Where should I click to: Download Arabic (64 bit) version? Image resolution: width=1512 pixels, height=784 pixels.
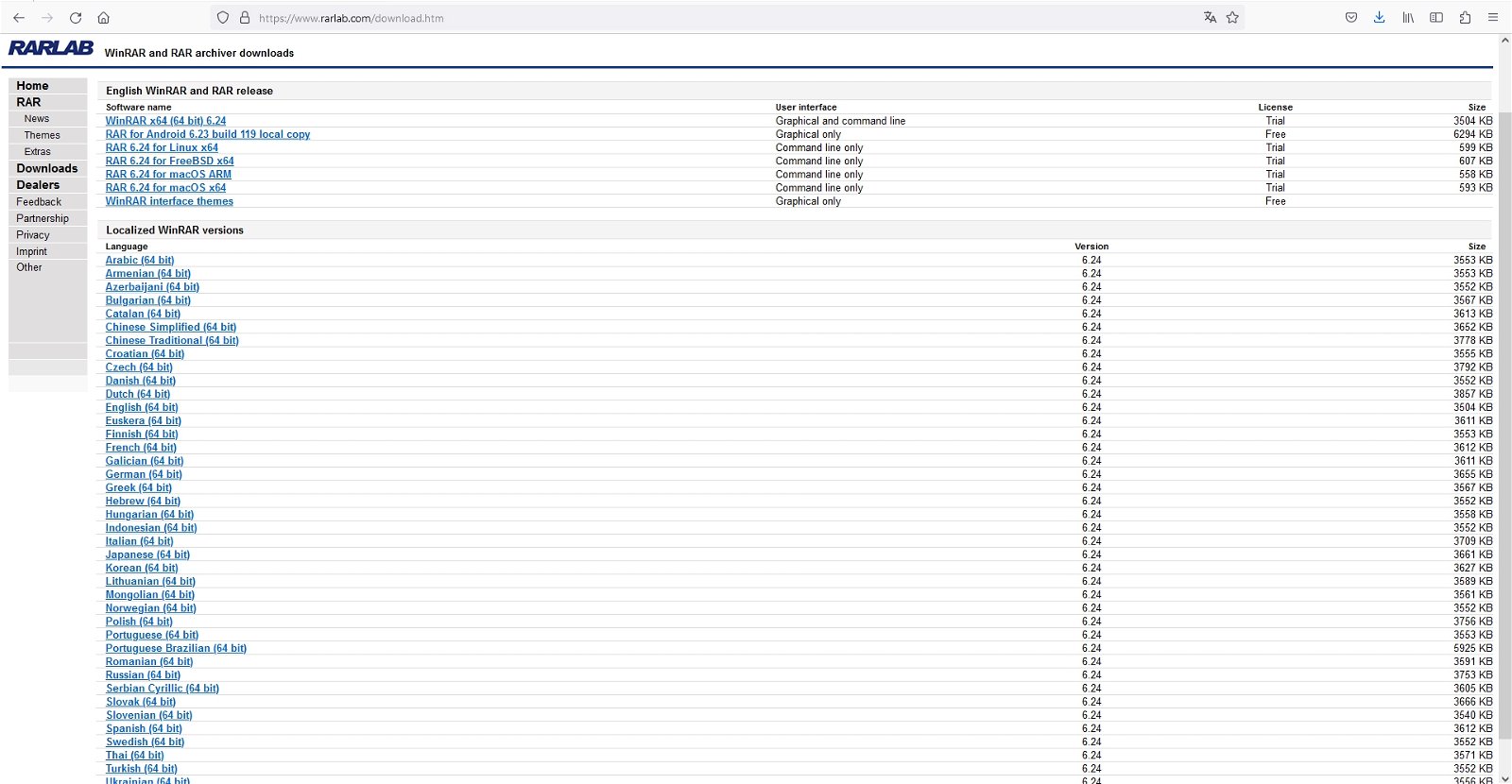pos(140,261)
